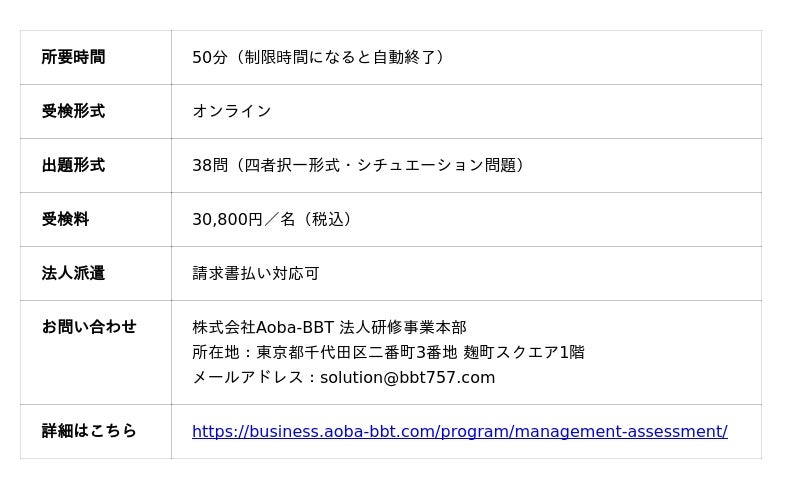Click the 30,800円 fee text
This screenshot has width=800, height=489.
tap(227, 219)
